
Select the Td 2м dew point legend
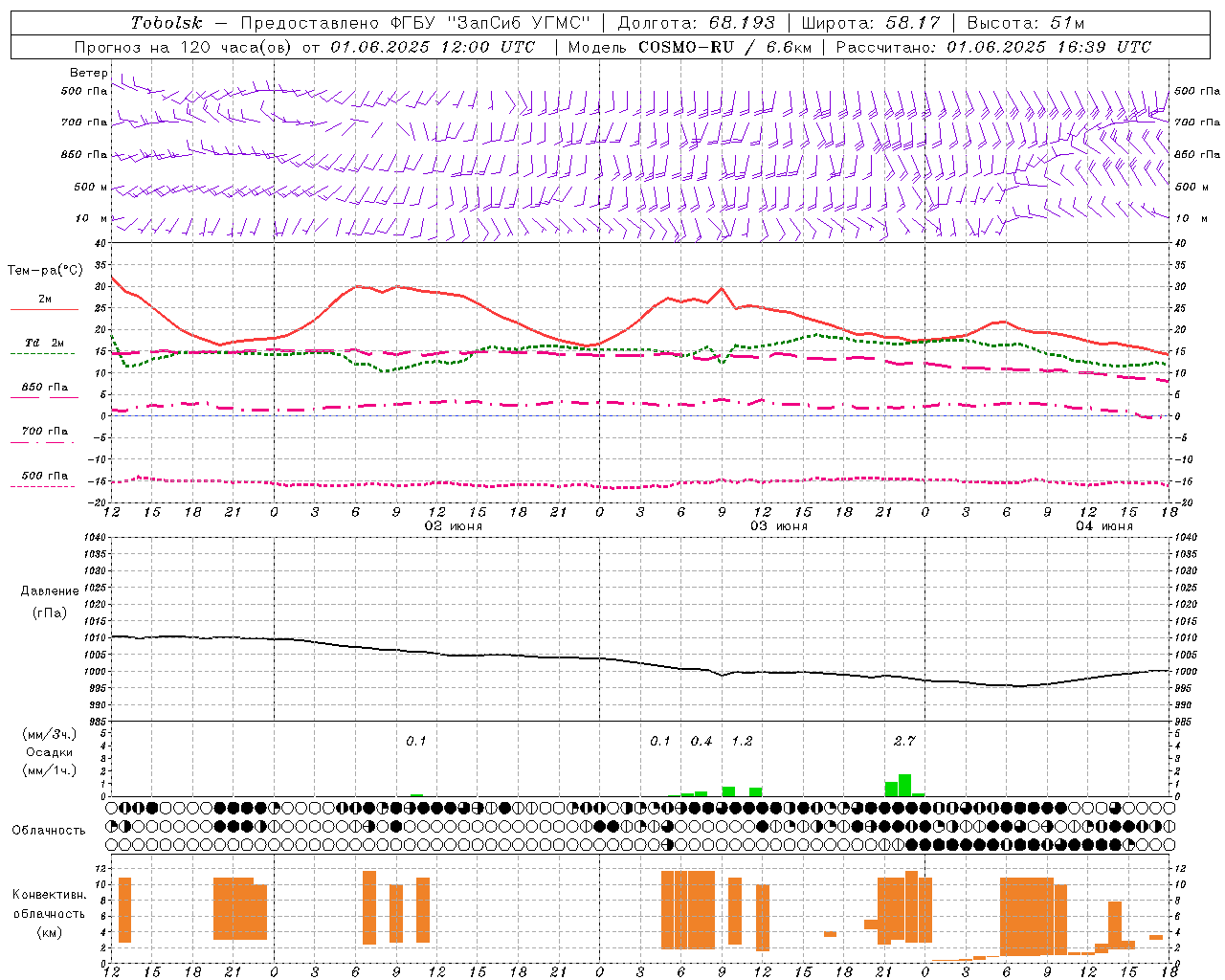tap(44, 346)
